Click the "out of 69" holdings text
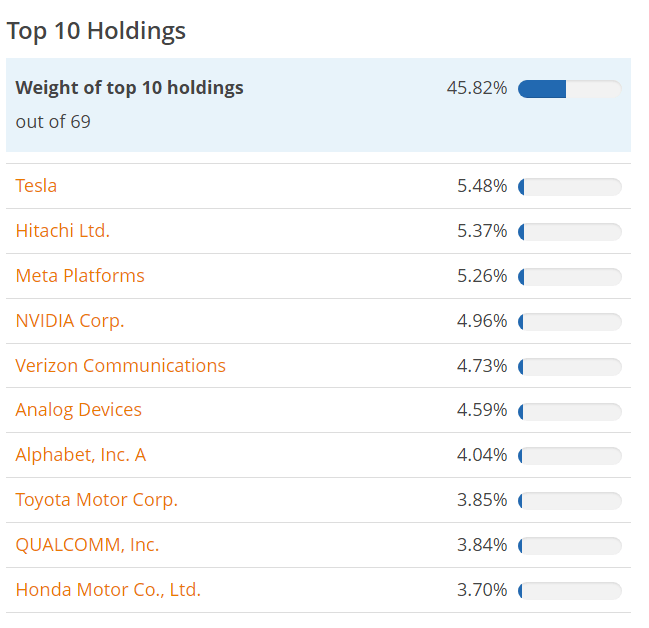 coord(53,122)
